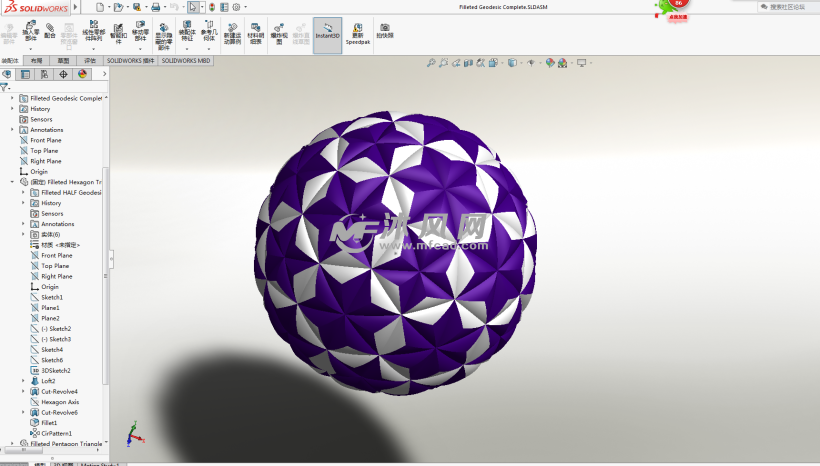820x466 pixels.
Task: Expand Filleted Geodesic Complete root node
Action: pos(13,98)
